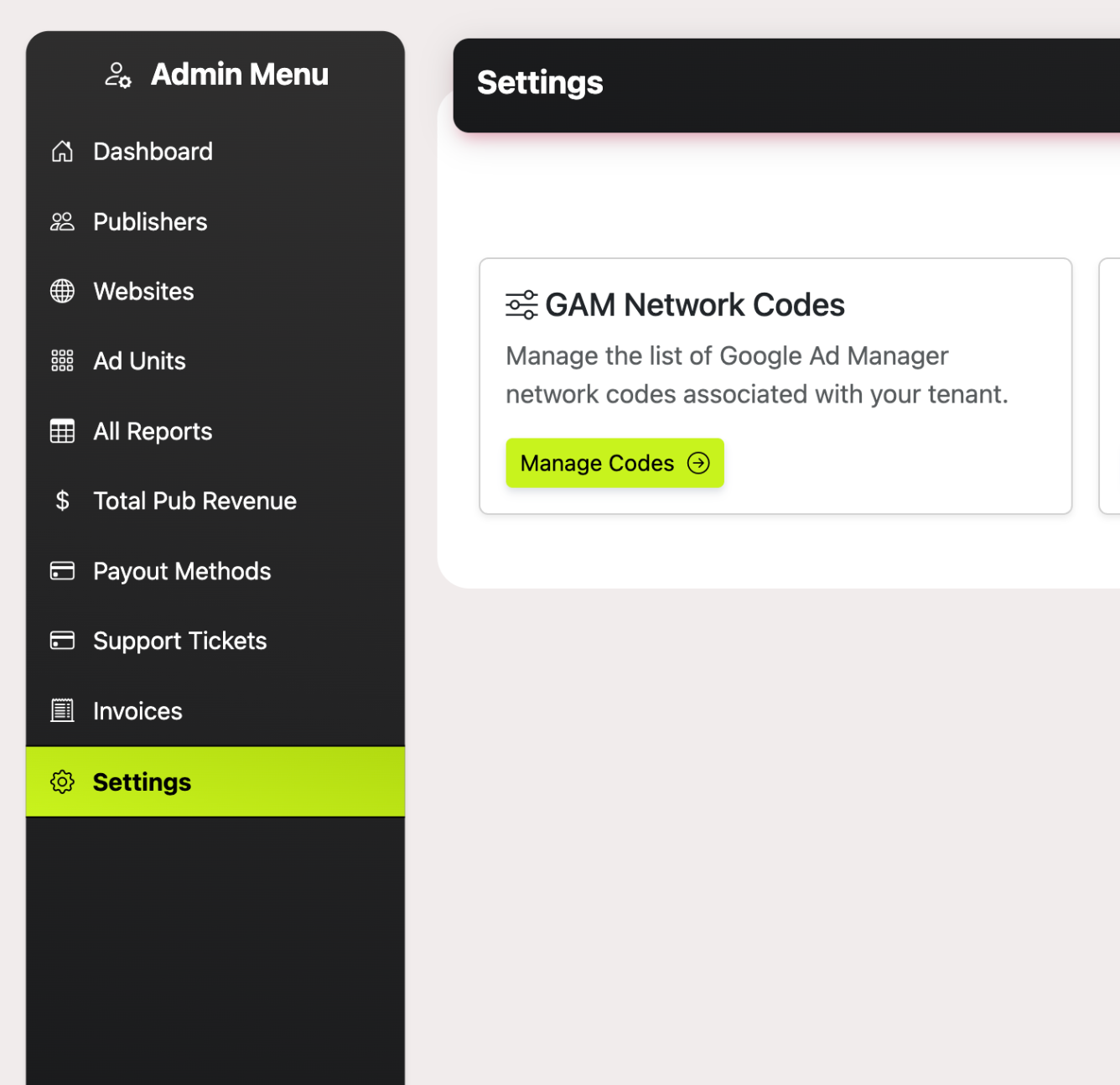Click the GAM Network Codes sliders icon
Viewport: 1120px width, 1085px height.
521,305
